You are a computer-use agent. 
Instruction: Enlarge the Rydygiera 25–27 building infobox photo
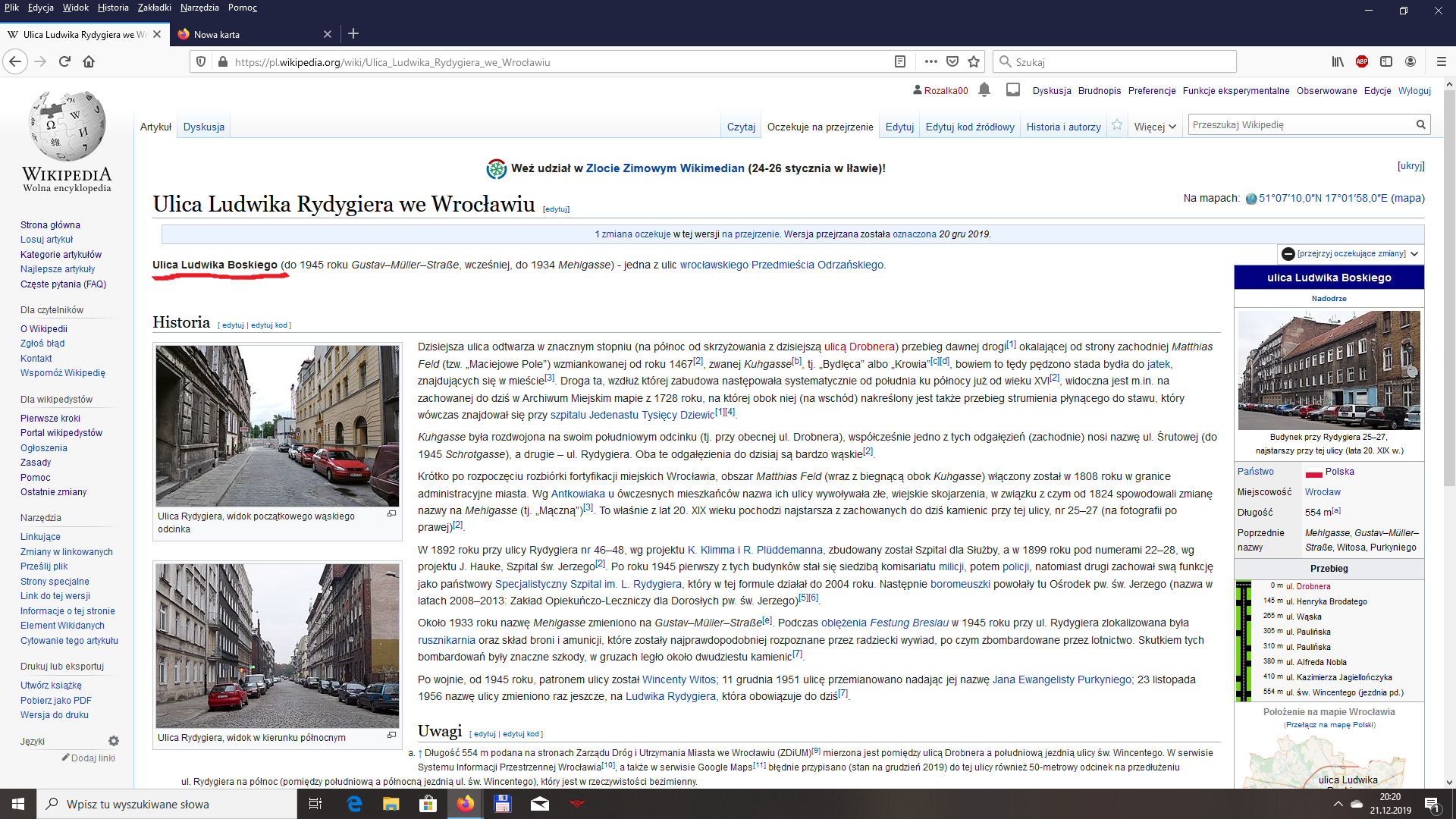tap(1329, 370)
